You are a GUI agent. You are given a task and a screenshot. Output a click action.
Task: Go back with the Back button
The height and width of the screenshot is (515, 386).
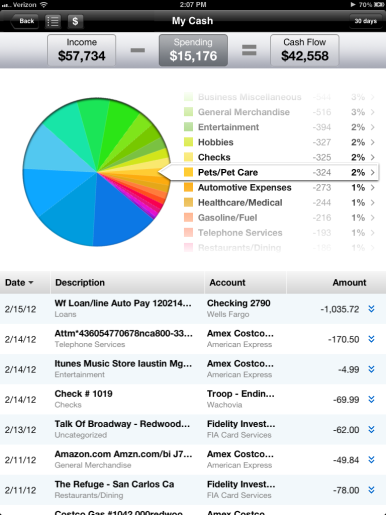click(x=24, y=21)
